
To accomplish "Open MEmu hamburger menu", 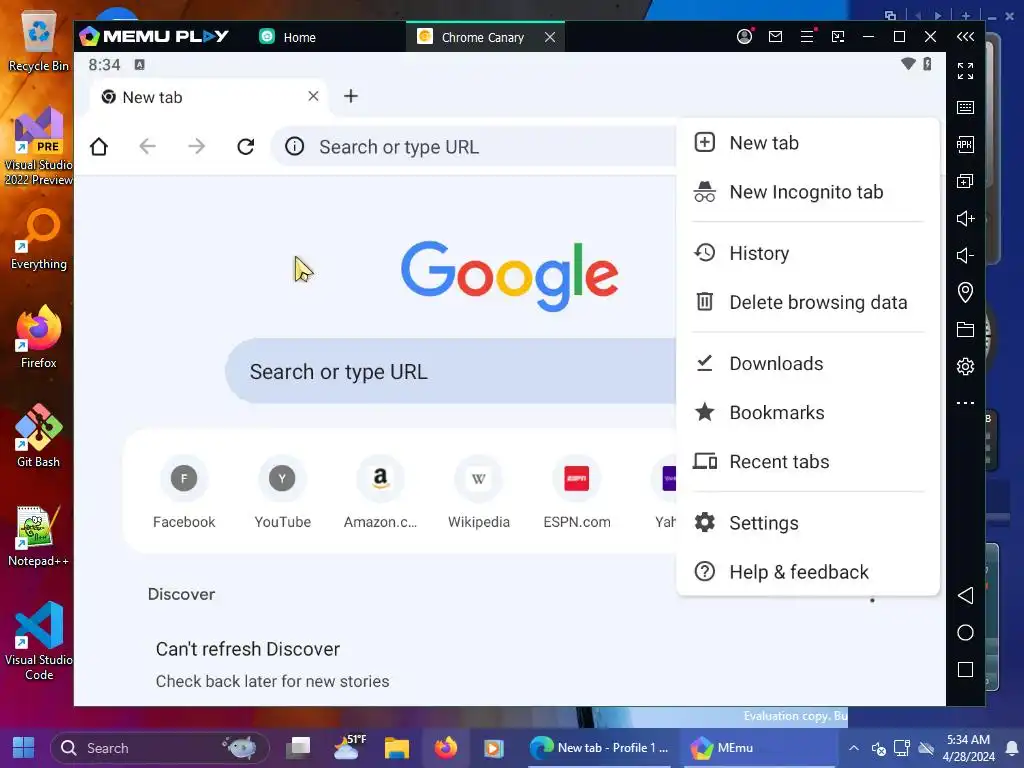I will point(807,37).
